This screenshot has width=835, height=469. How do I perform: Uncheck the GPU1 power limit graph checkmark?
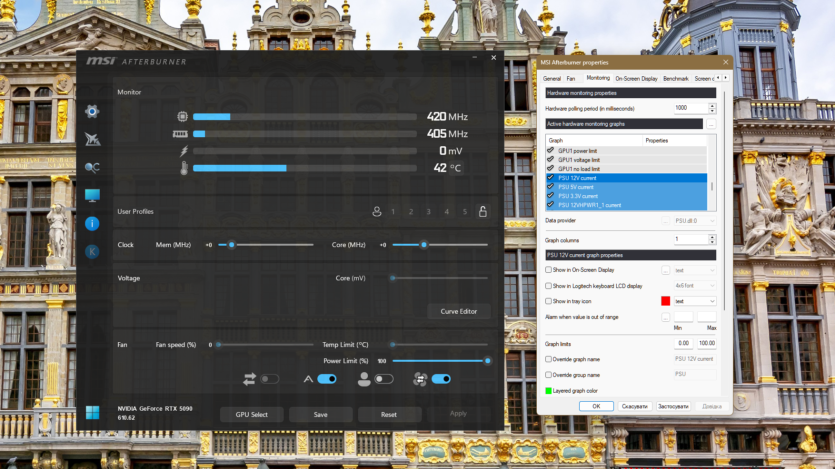(x=551, y=151)
